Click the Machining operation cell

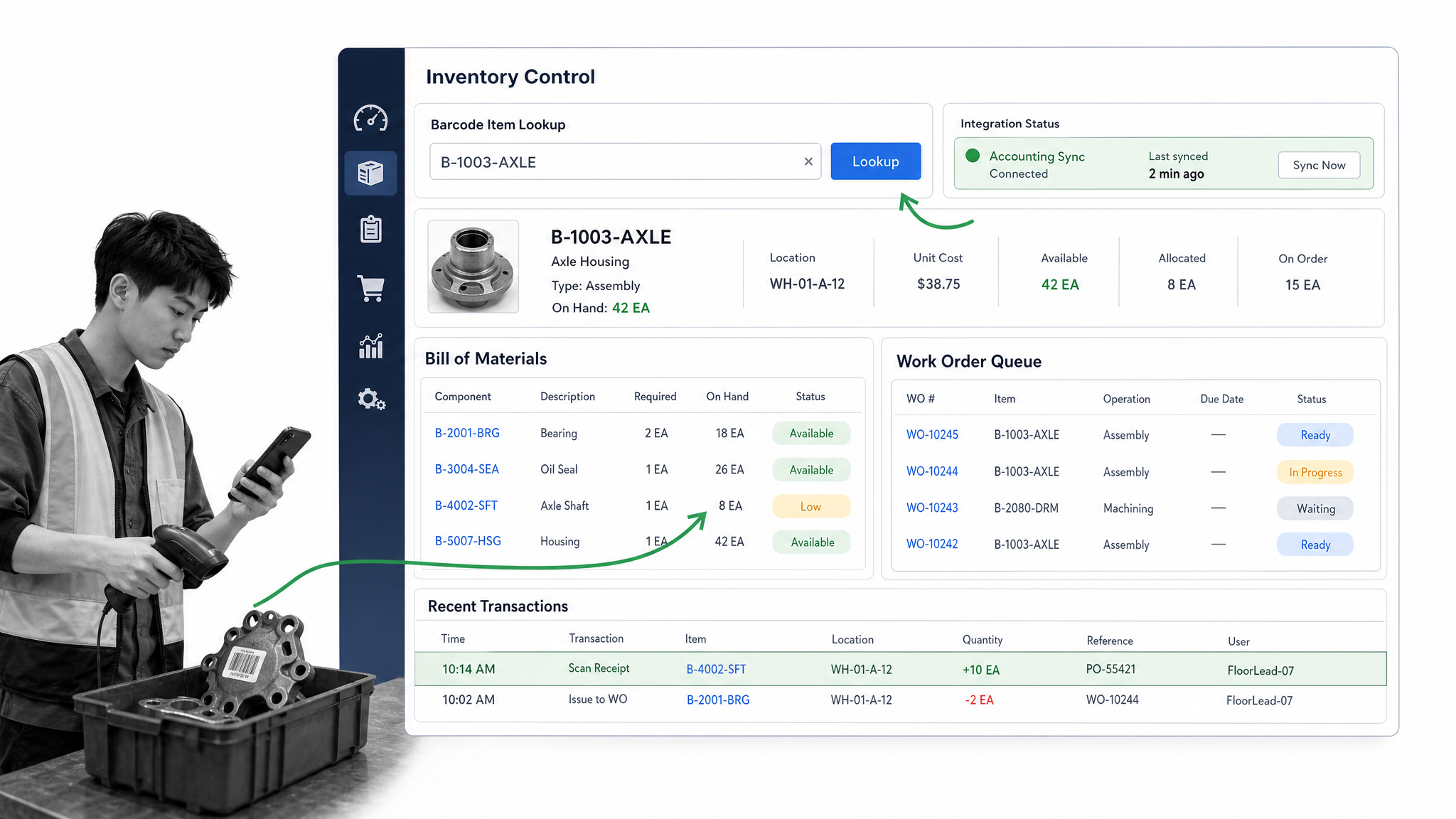[1128, 508]
